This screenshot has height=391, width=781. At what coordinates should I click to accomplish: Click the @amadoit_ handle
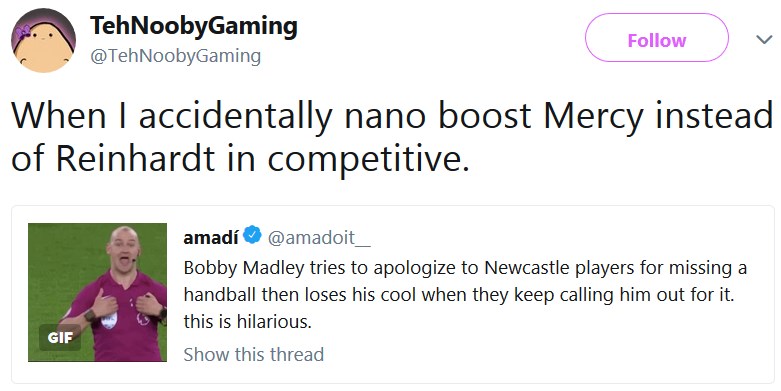tap(319, 238)
